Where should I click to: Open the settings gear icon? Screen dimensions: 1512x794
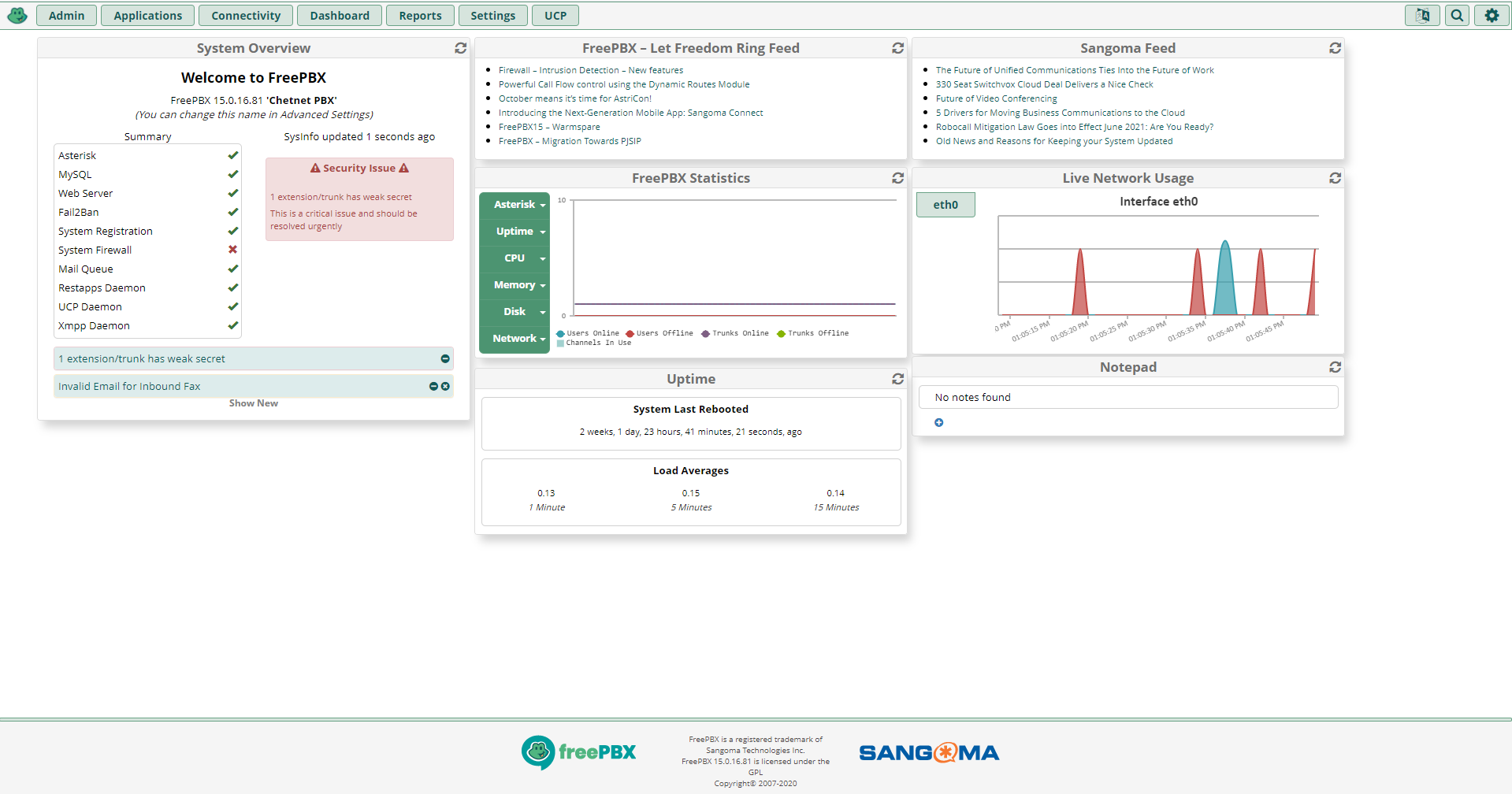pyautogui.click(x=1492, y=15)
